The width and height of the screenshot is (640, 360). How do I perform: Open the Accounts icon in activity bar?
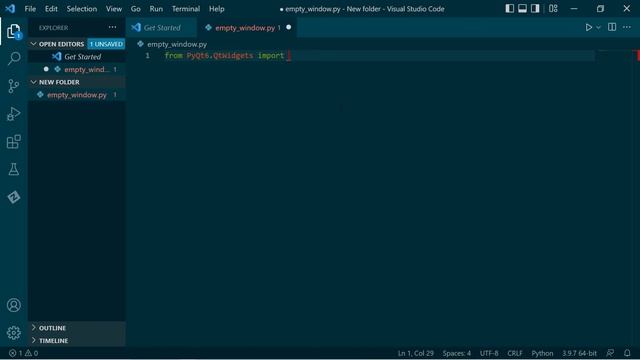coord(13,305)
